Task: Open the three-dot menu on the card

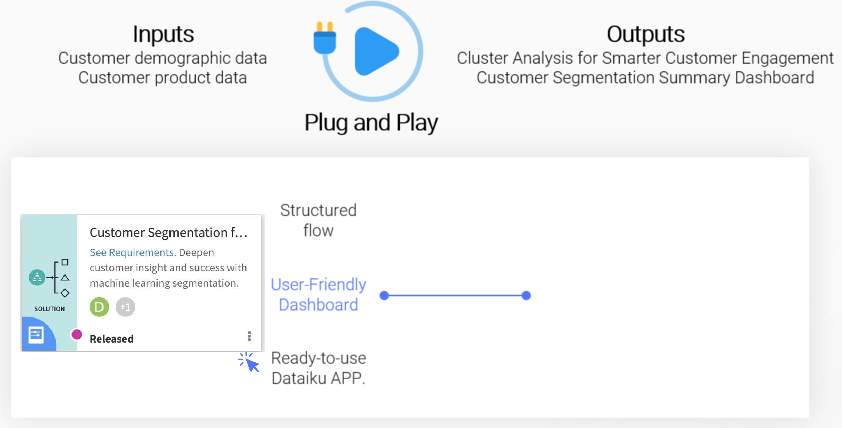Action: (249, 336)
